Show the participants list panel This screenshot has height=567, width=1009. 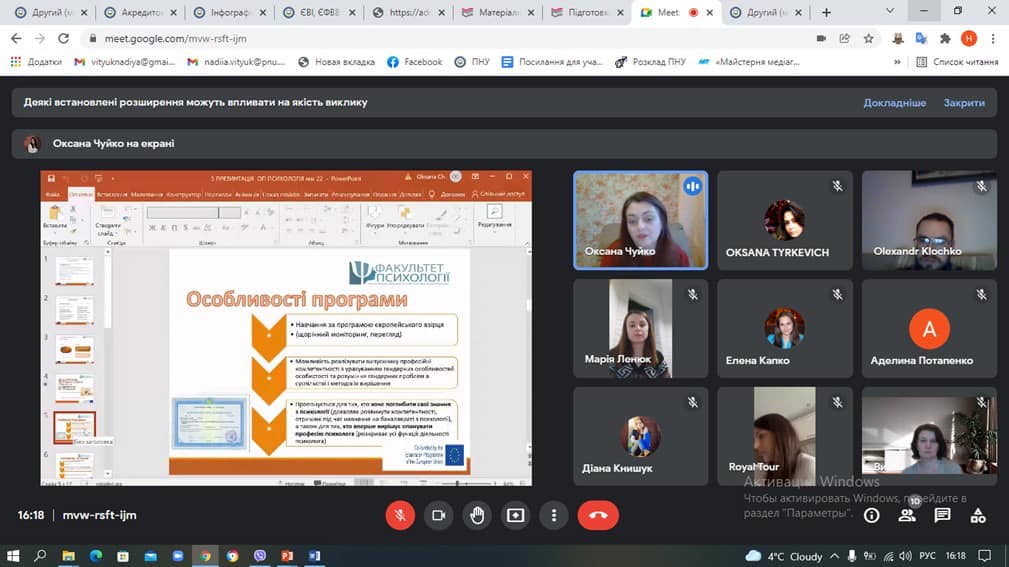(x=907, y=515)
